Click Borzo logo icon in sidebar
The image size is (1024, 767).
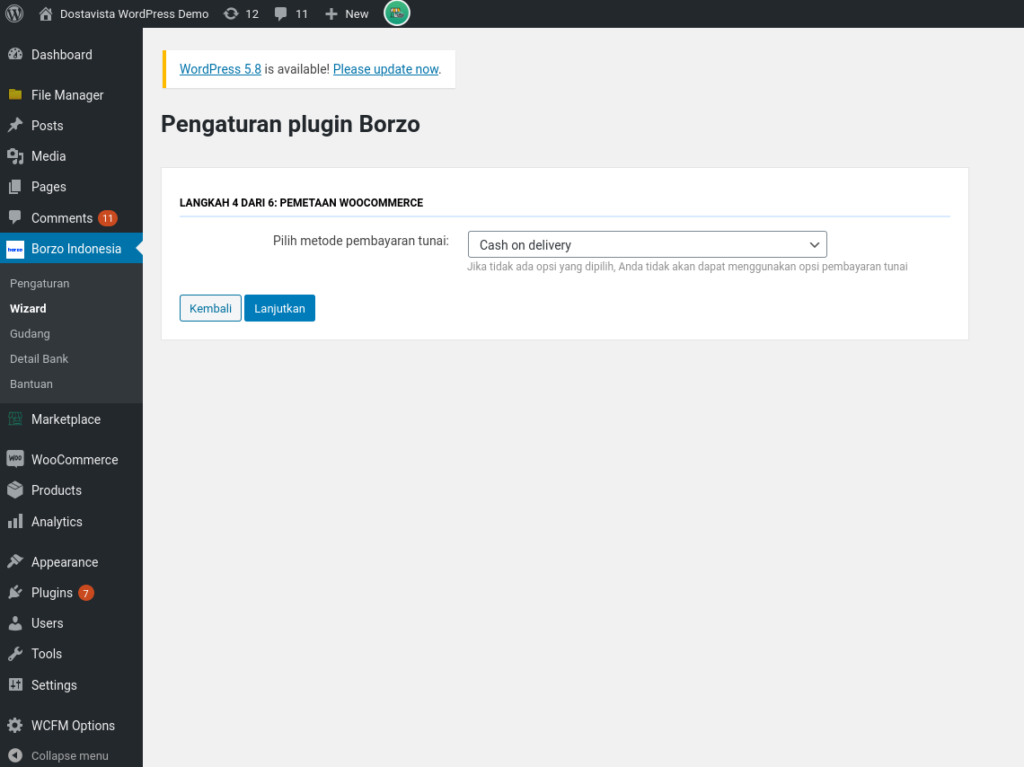15,249
